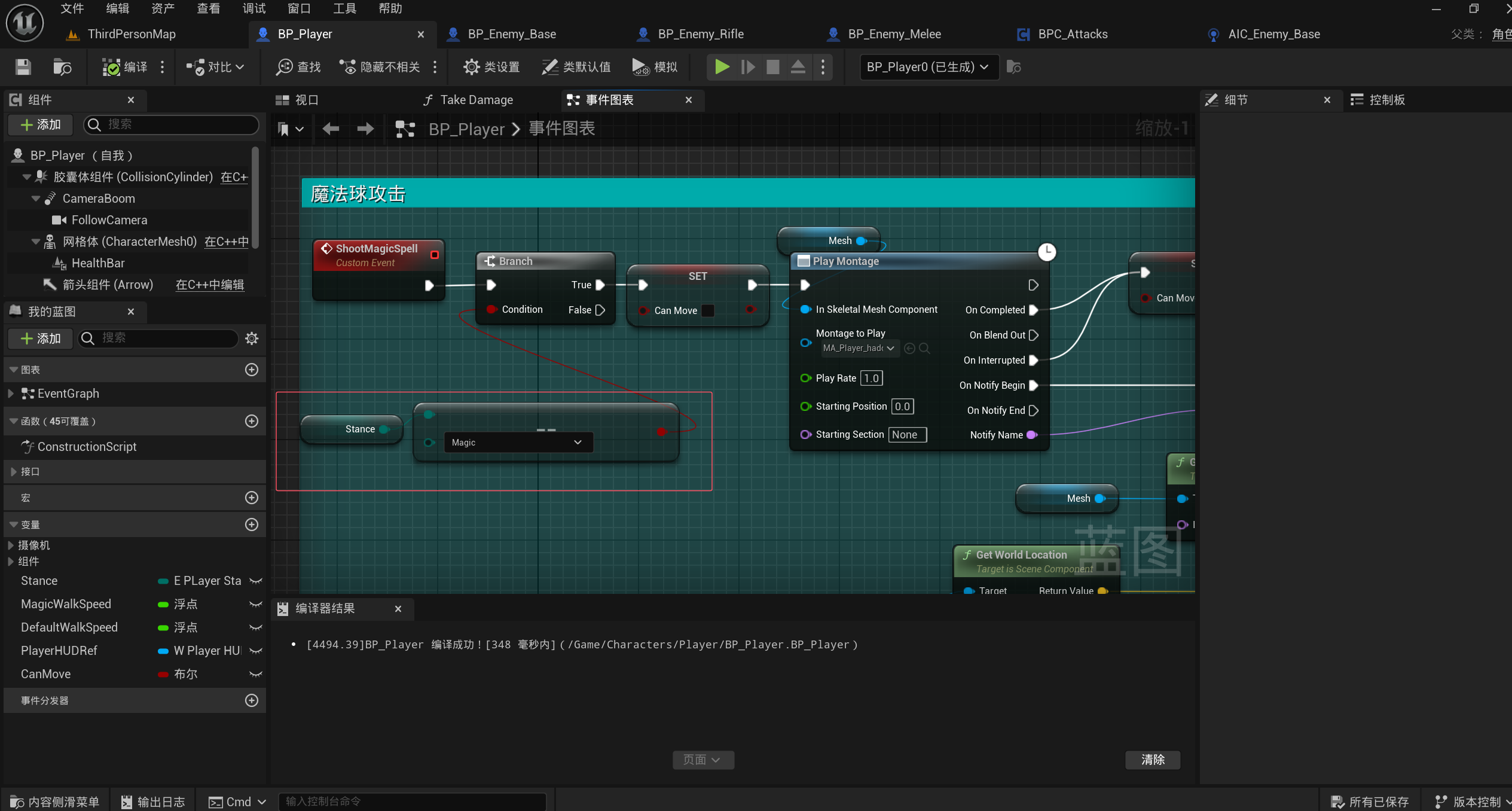Switch to BP_Enemy_Base tab
This screenshot has height=811, width=1512.
[512, 34]
